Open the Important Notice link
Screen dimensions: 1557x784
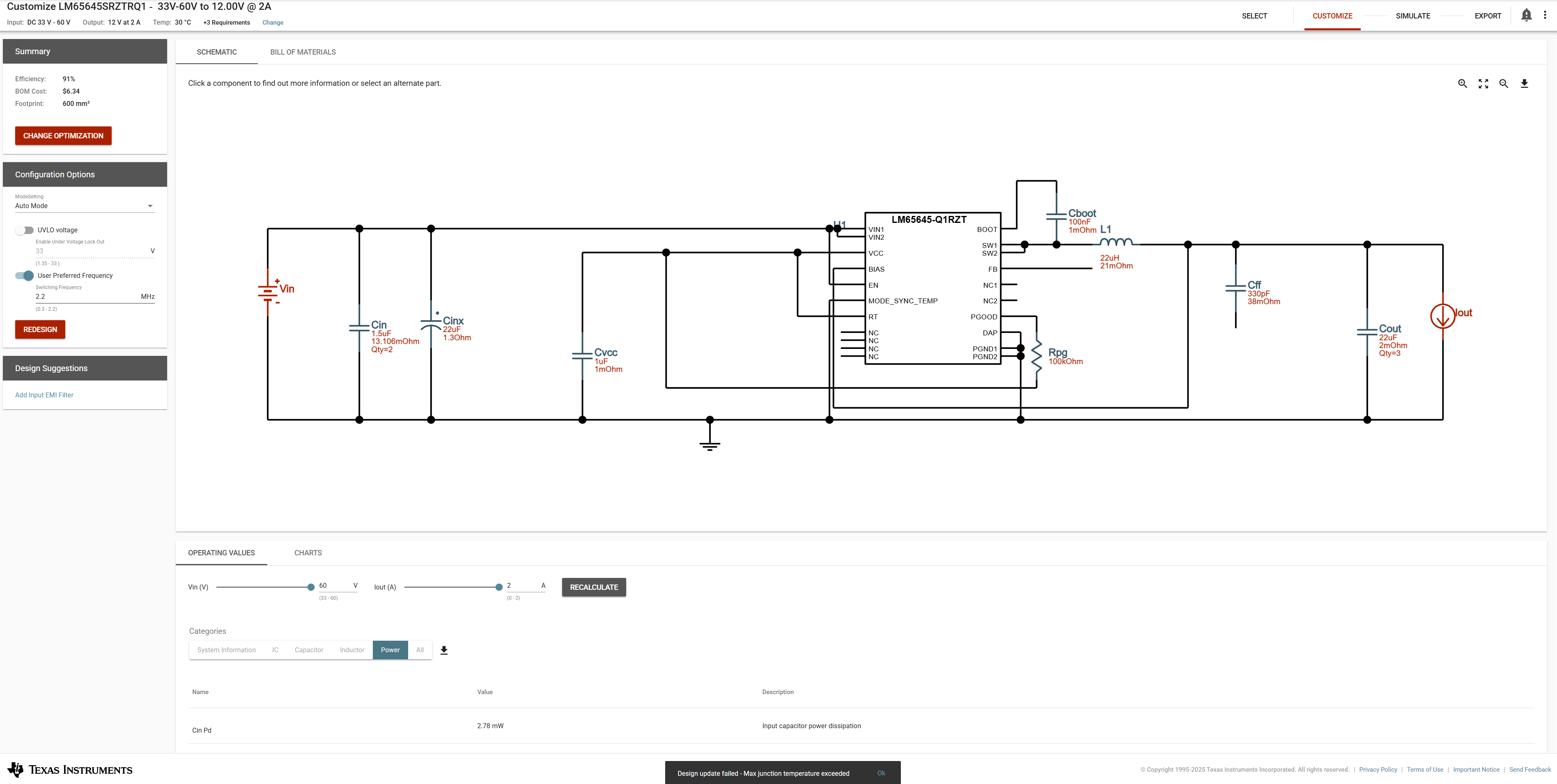coord(1476,770)
